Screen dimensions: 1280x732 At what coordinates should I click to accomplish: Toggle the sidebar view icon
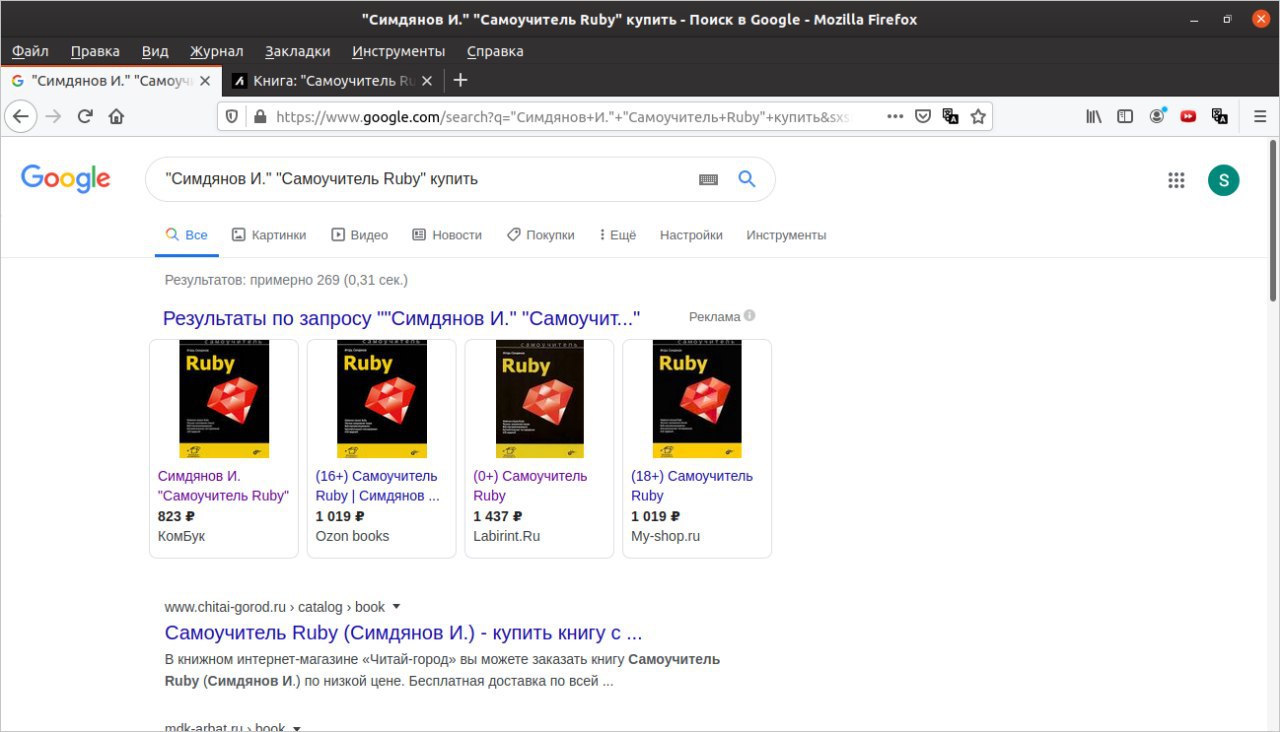pyautogui.click(x=1125, y=116)
